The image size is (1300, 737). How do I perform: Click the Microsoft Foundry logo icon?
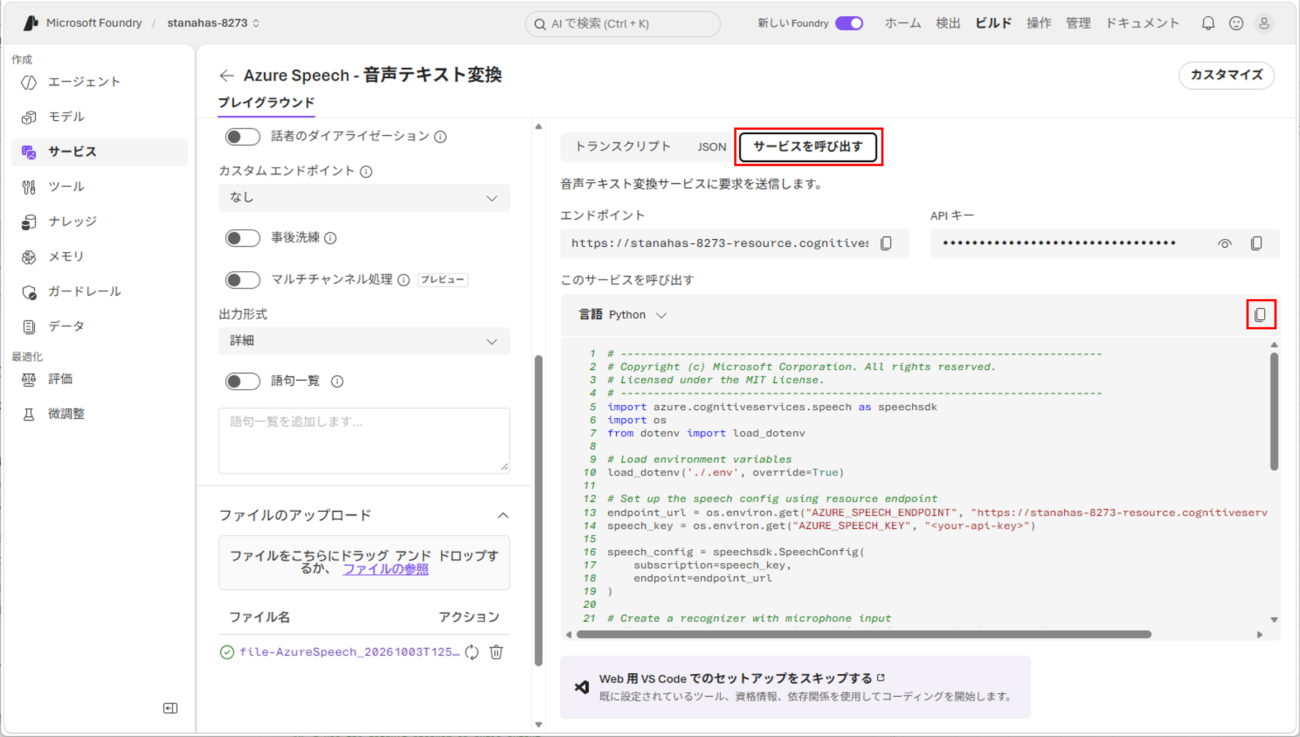pyautogui.click(x=31, y=23)
